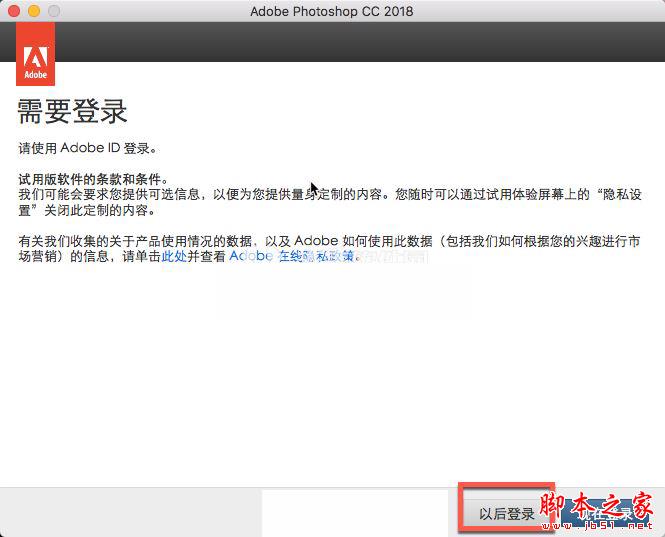Open the 此处 link
665x537 pixels.
coord(174,256)
